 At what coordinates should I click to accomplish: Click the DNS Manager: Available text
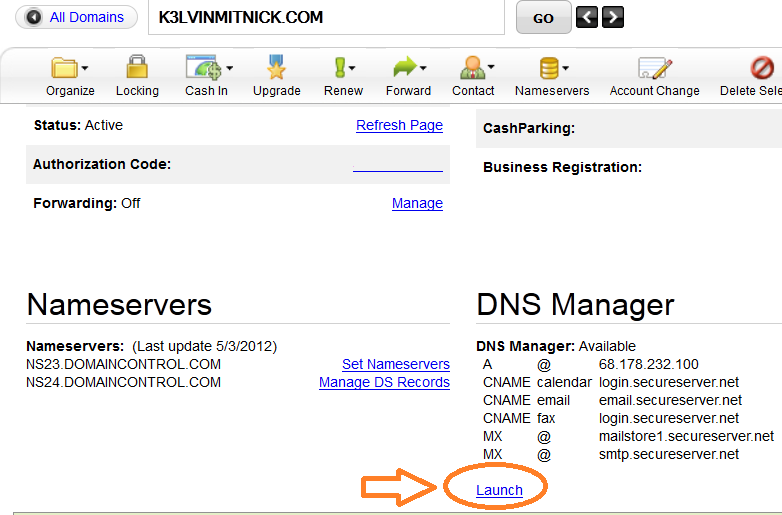[556, 346]
